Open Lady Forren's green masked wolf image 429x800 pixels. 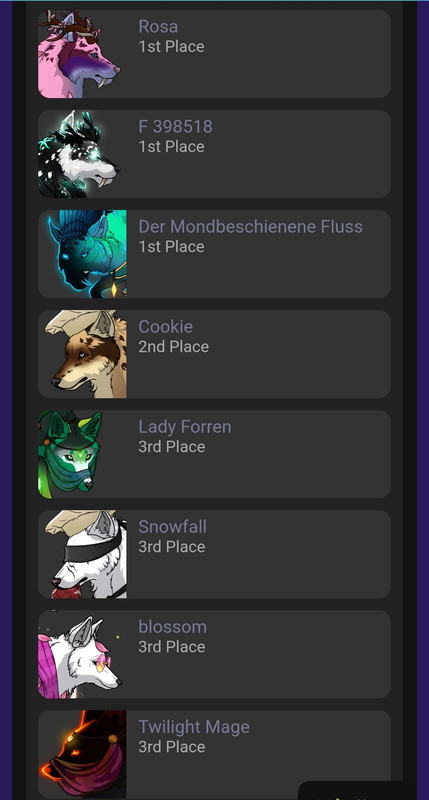pos(82,454)
